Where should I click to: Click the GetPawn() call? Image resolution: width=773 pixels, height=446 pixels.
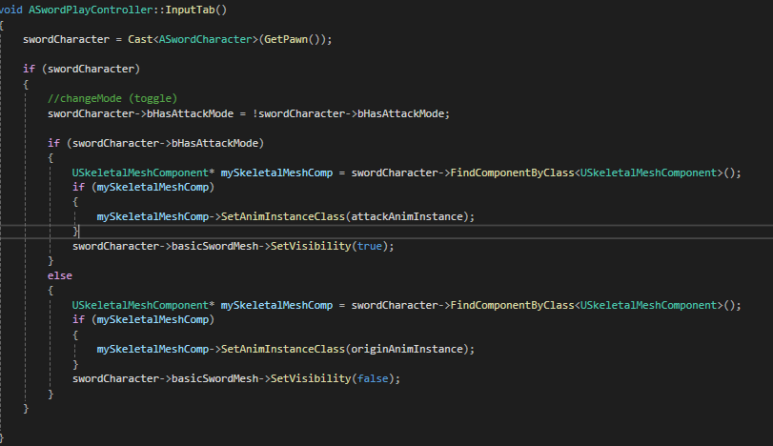coord(292,39)
